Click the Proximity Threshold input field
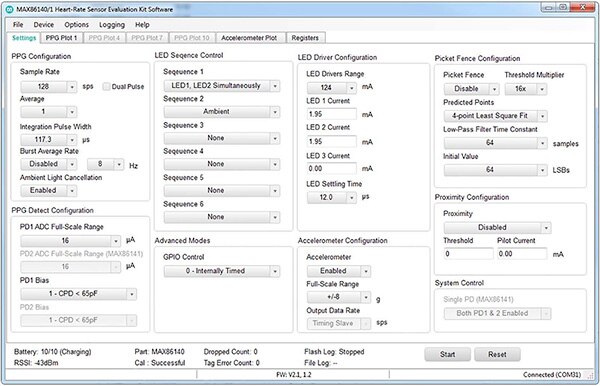This screenshot has height=386, width=600. click(468, 254)
